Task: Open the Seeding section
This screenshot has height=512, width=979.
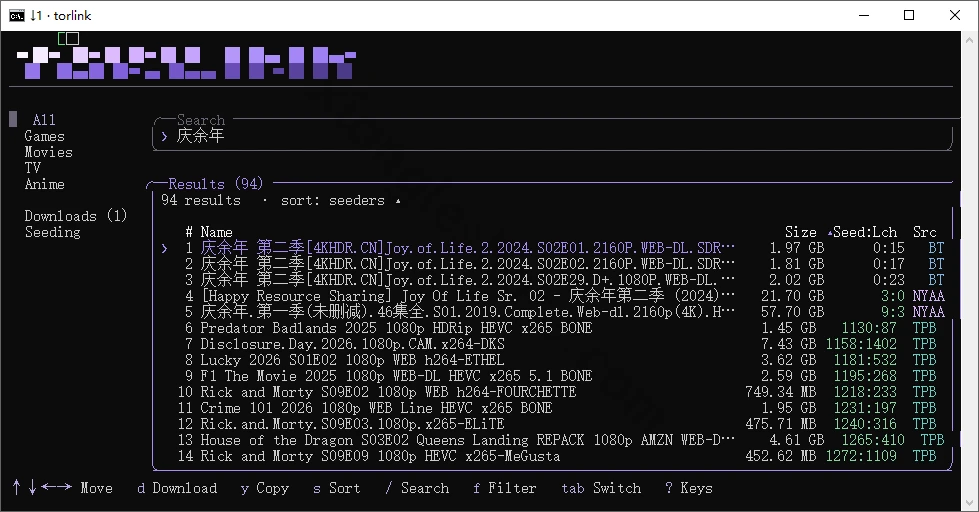Action: [x=52, y=232]
